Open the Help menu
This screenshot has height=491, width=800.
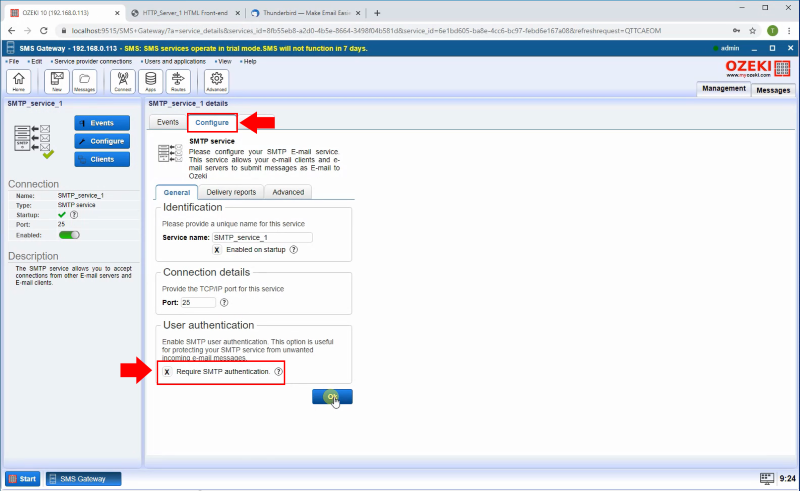coord(249,61)
